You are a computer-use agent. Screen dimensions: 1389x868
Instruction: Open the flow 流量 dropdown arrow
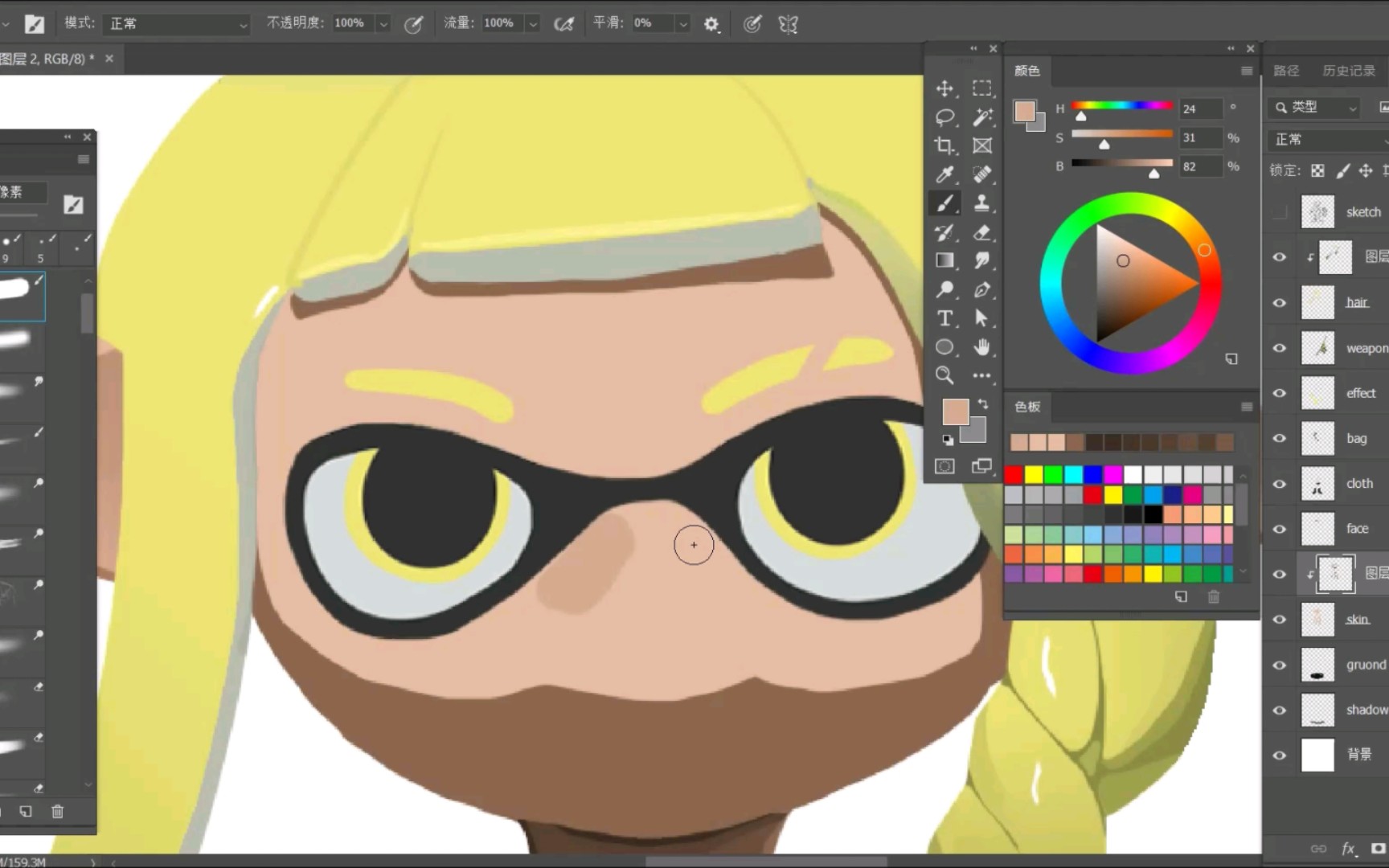tap(532, 24)
